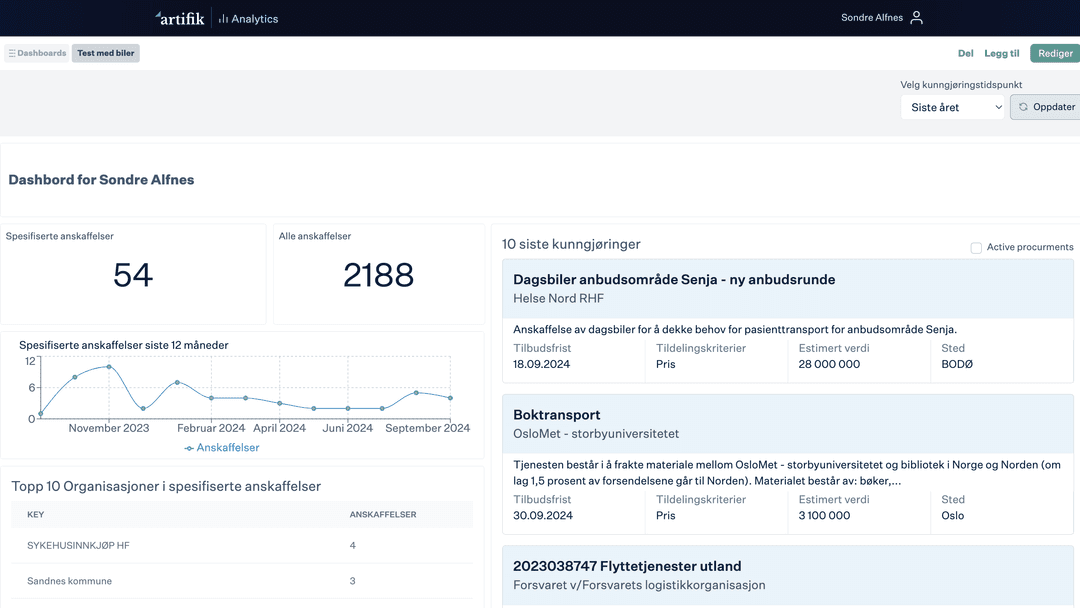Click the Anskaffelser legend label
This screenshot has height=608, width=1080.
[228, 448]
